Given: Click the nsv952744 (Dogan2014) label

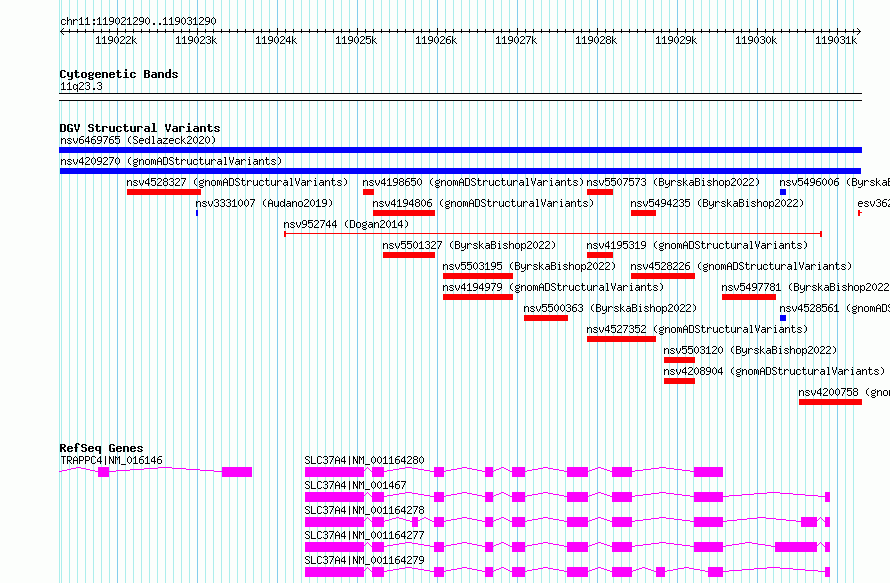Looking at the screenshot, I should (346, 224).
